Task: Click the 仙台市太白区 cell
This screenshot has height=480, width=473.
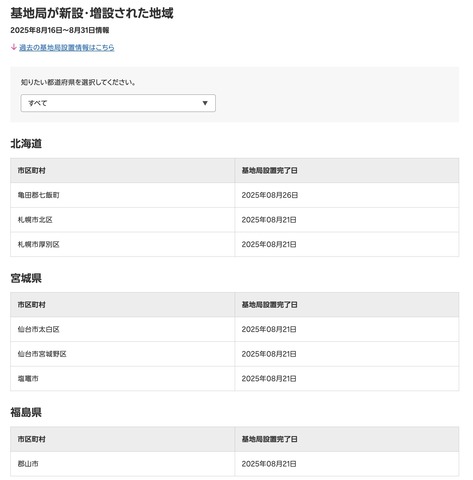Action: click(122, 329)
